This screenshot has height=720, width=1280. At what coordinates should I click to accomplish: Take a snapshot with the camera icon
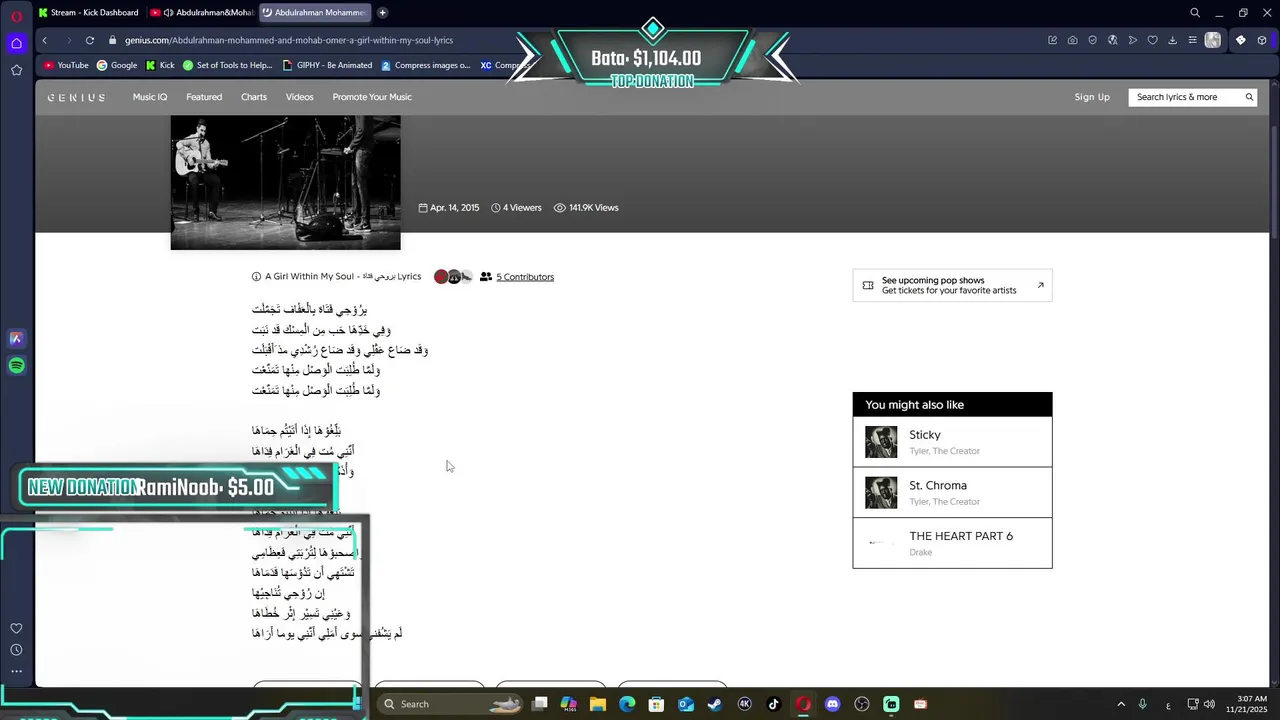click(x=1072, y=40)
